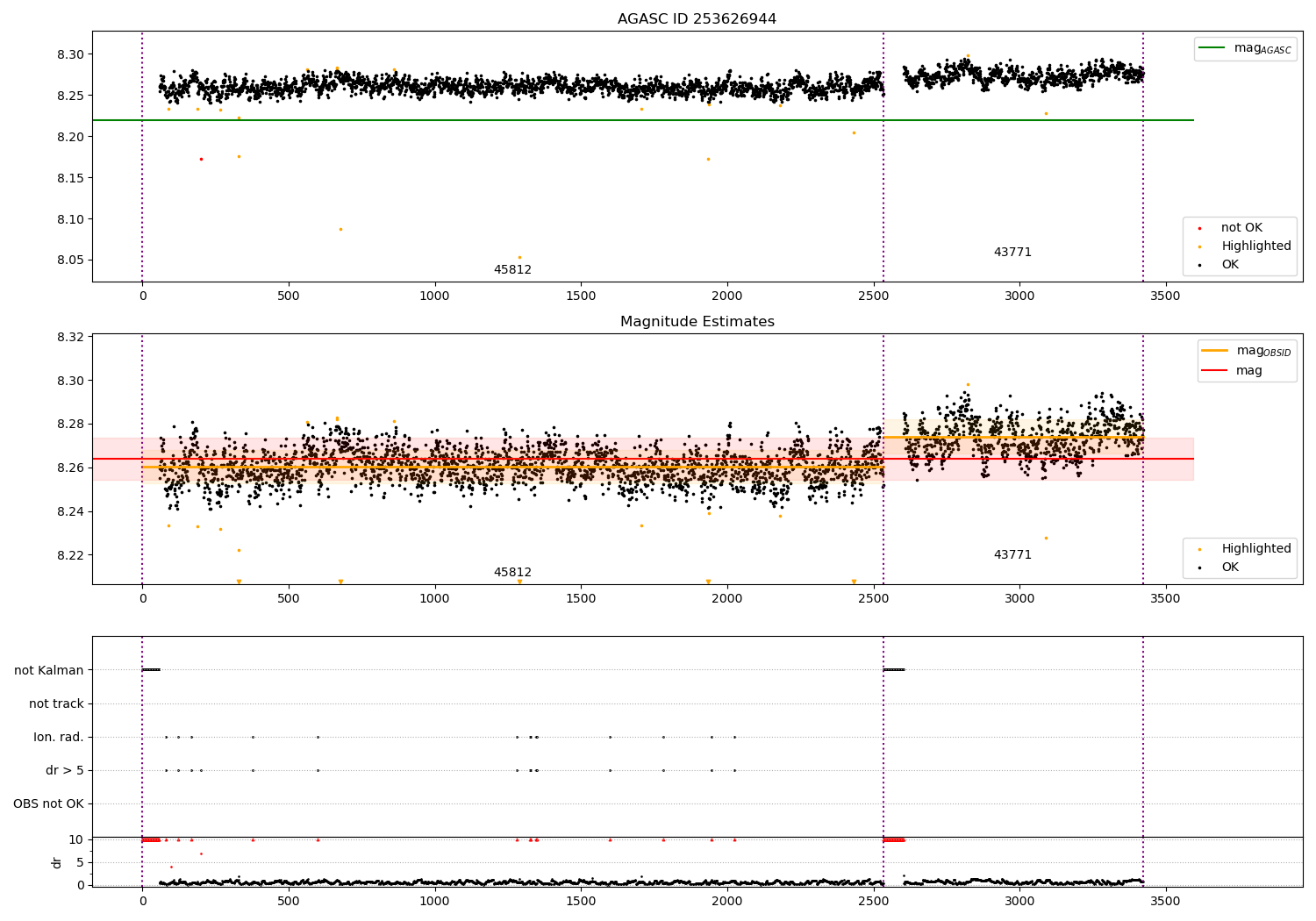
Task: Click the 8.15 y-axis tick label
Action: tap(70, 178)
